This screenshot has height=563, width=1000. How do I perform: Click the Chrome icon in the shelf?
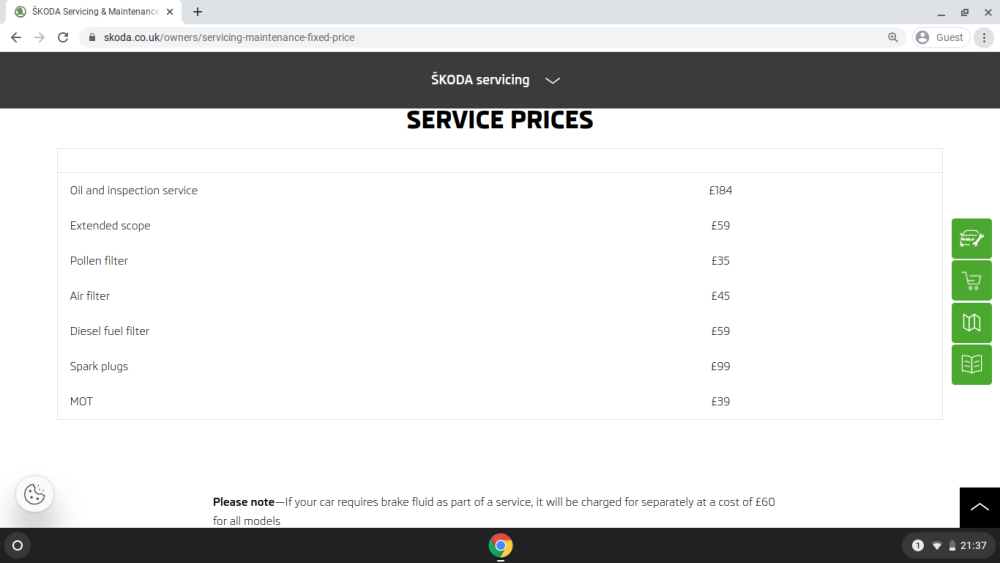coord(501,546)
